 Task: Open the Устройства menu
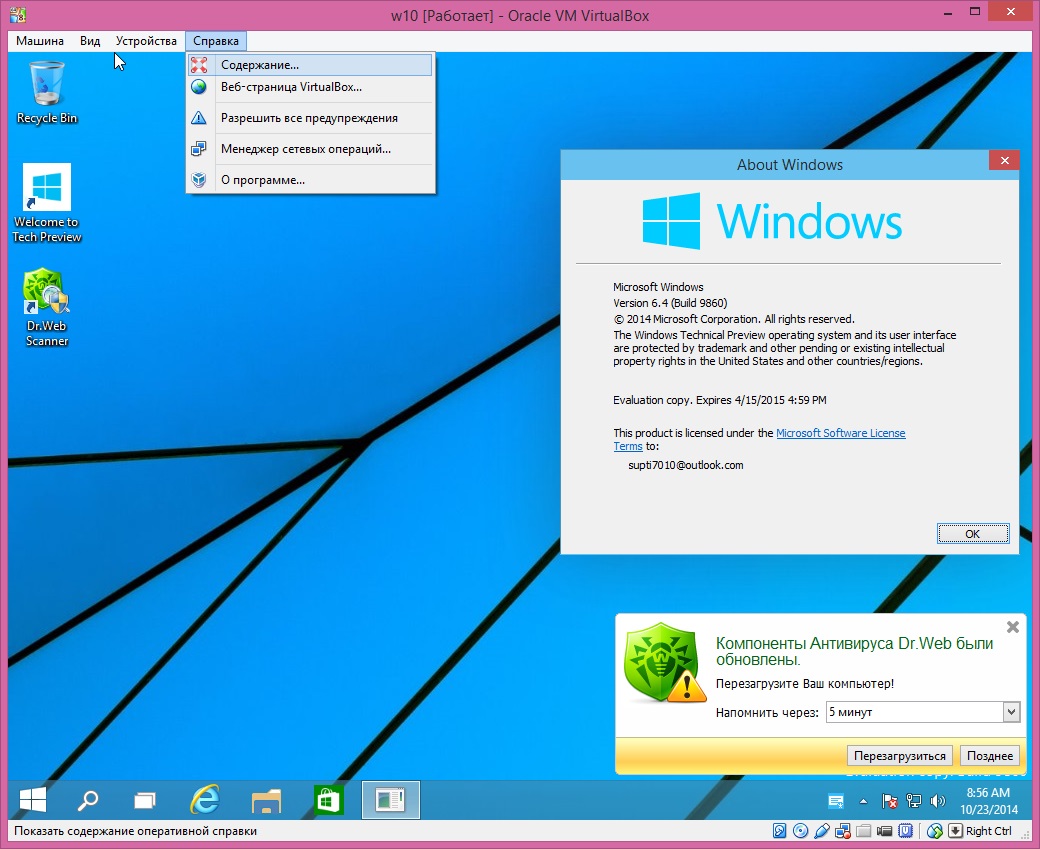[x=146, y=41]
